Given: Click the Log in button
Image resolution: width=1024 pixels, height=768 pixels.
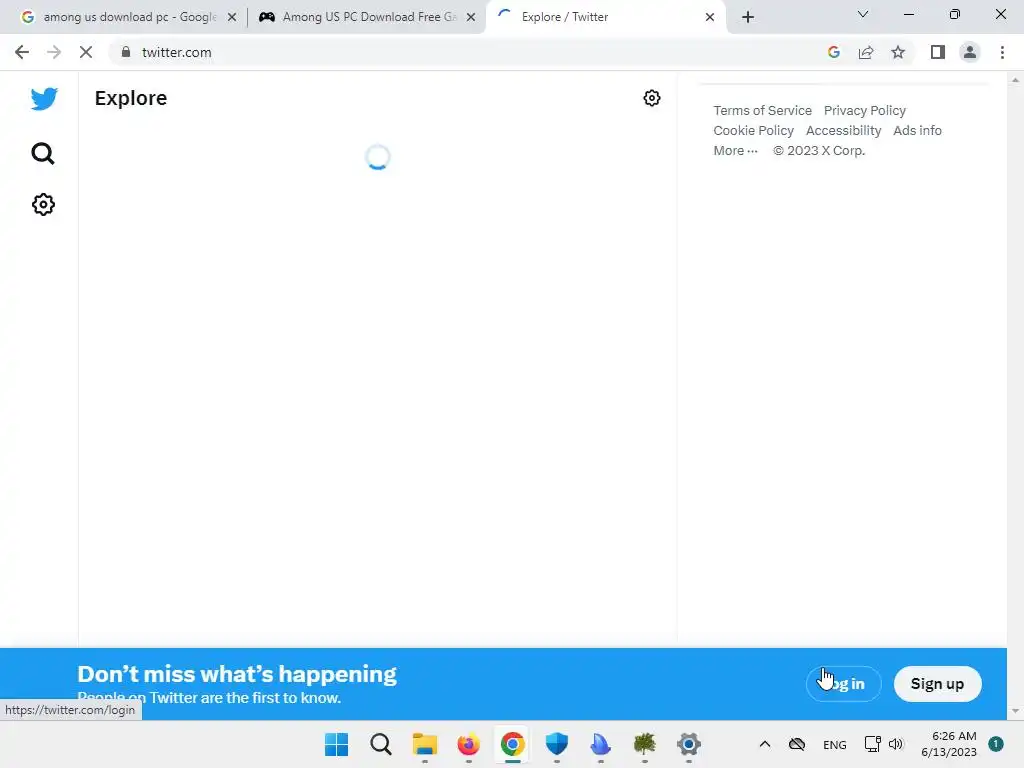Looking at the screenshot, I should (x=844, y=684).
